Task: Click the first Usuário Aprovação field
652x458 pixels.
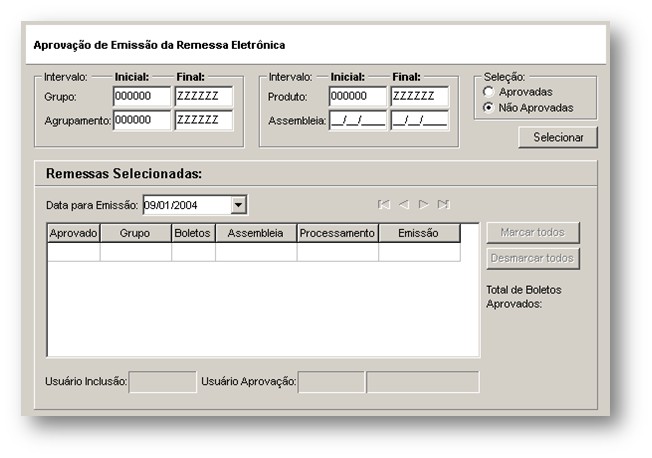Action: pos(331,382)
